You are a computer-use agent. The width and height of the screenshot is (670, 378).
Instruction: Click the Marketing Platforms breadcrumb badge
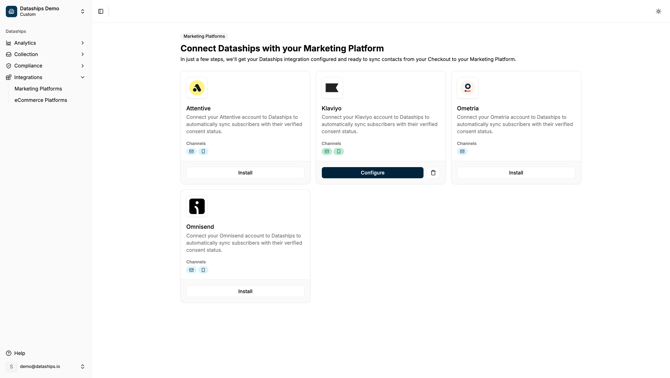click(204, 36)
